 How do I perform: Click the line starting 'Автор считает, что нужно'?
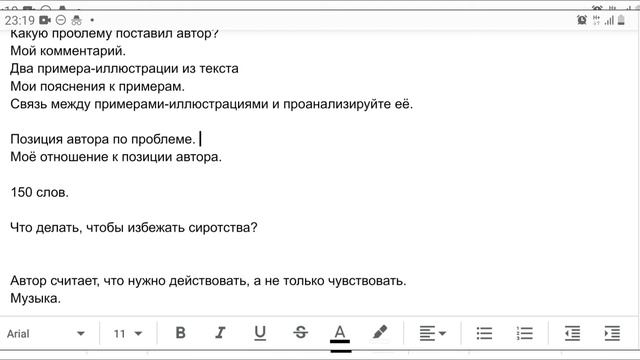208,281
